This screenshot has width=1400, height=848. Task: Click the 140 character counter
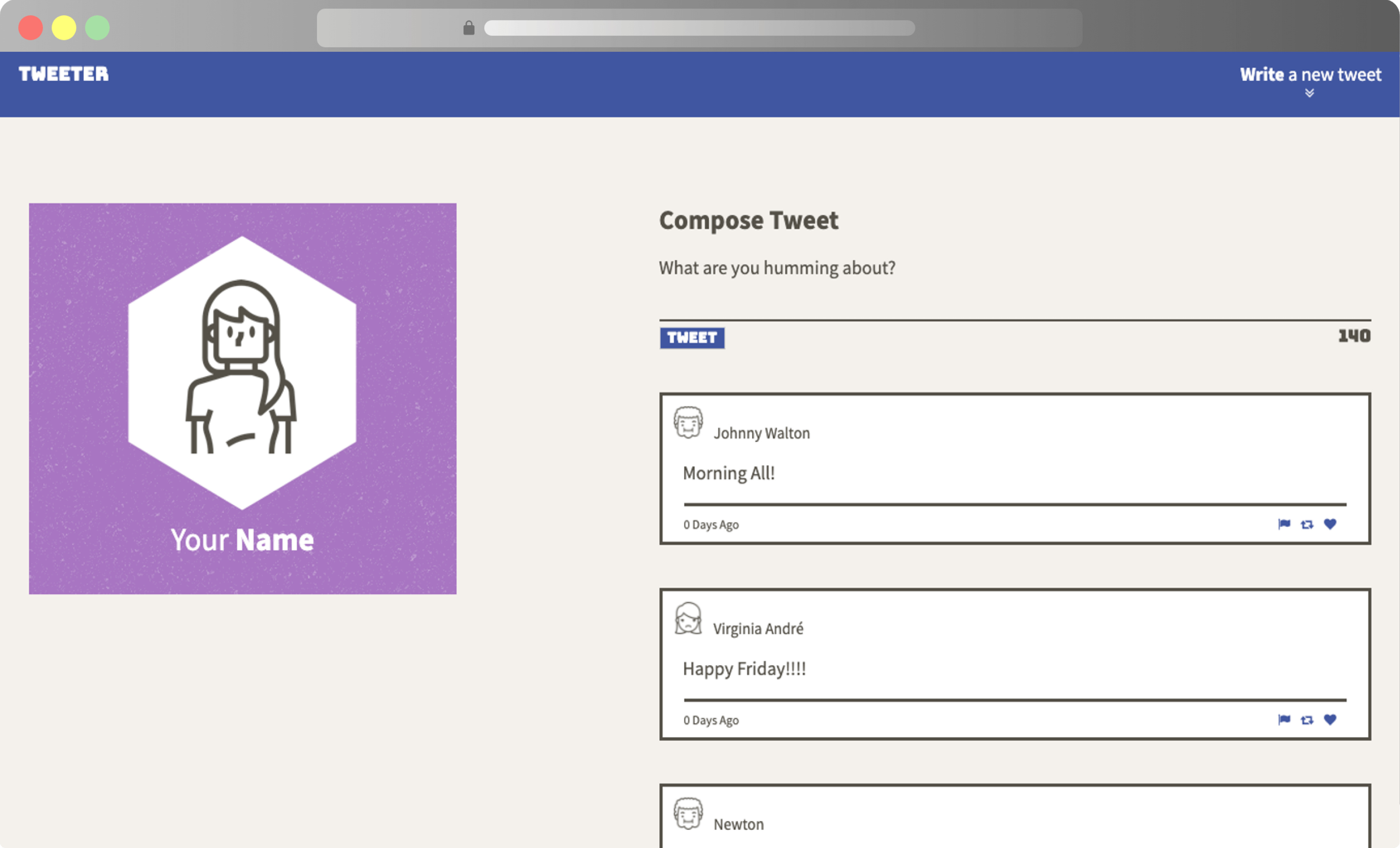pyautogui.click(x=1354, y=336)
